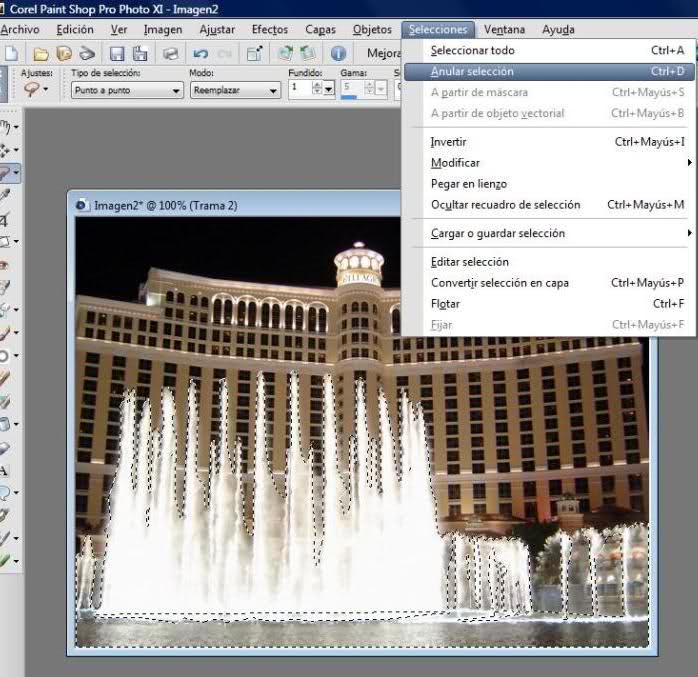This screenshot has width=698, height=677.
Task: Open the Ventana menu
Action: pos(504,29)
